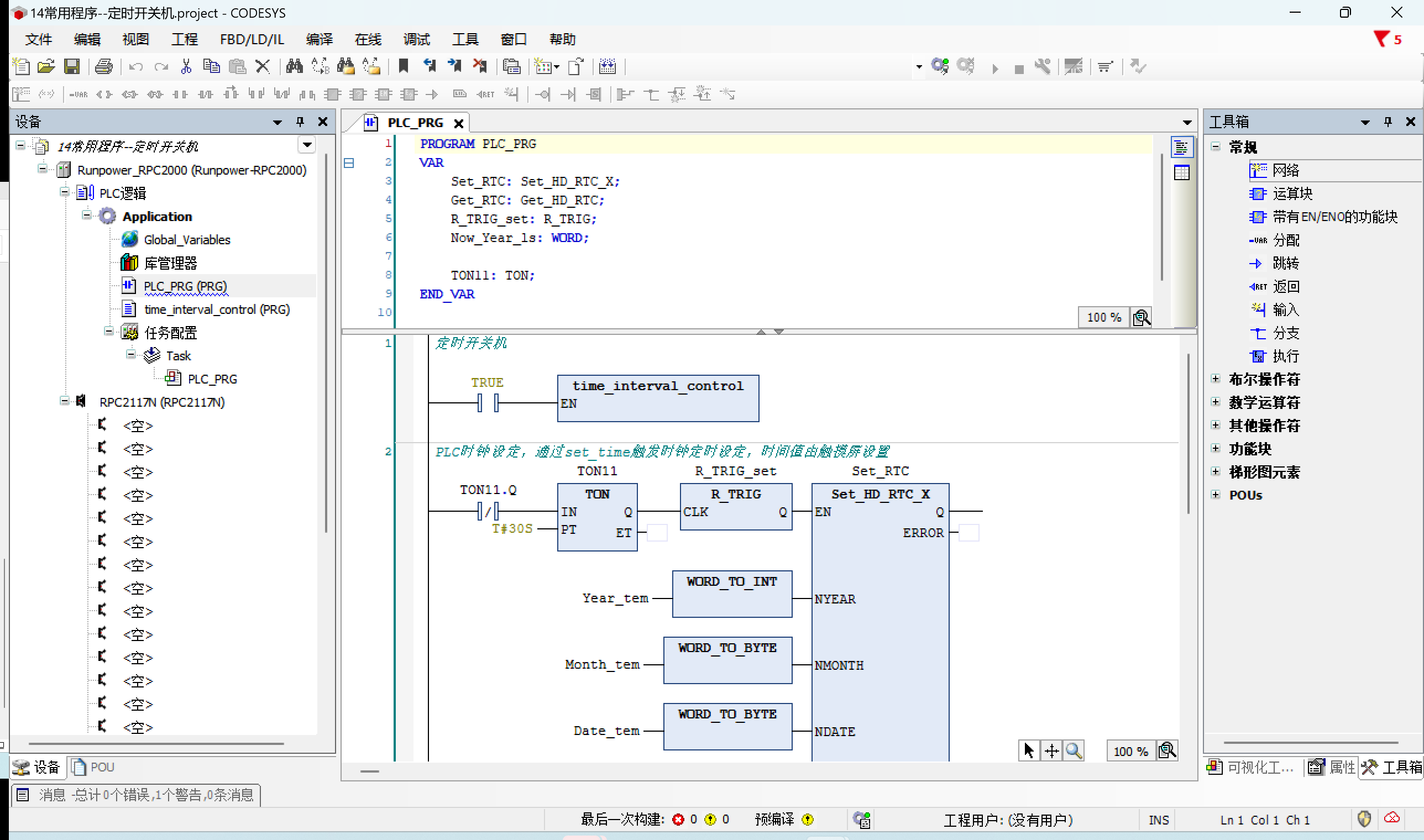Open the 工程 menu
This screenshot has width=1424, height=840.
(185, 39)
